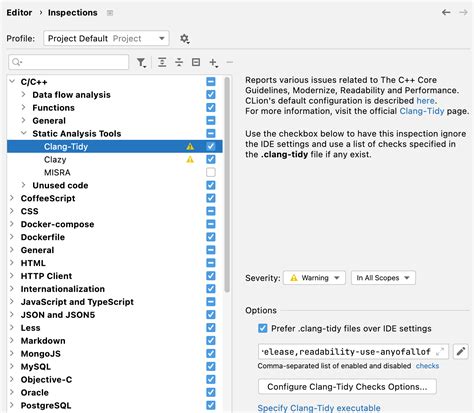Open the inspections filter funnel icon
474x413 pixels.
[141, 62]
